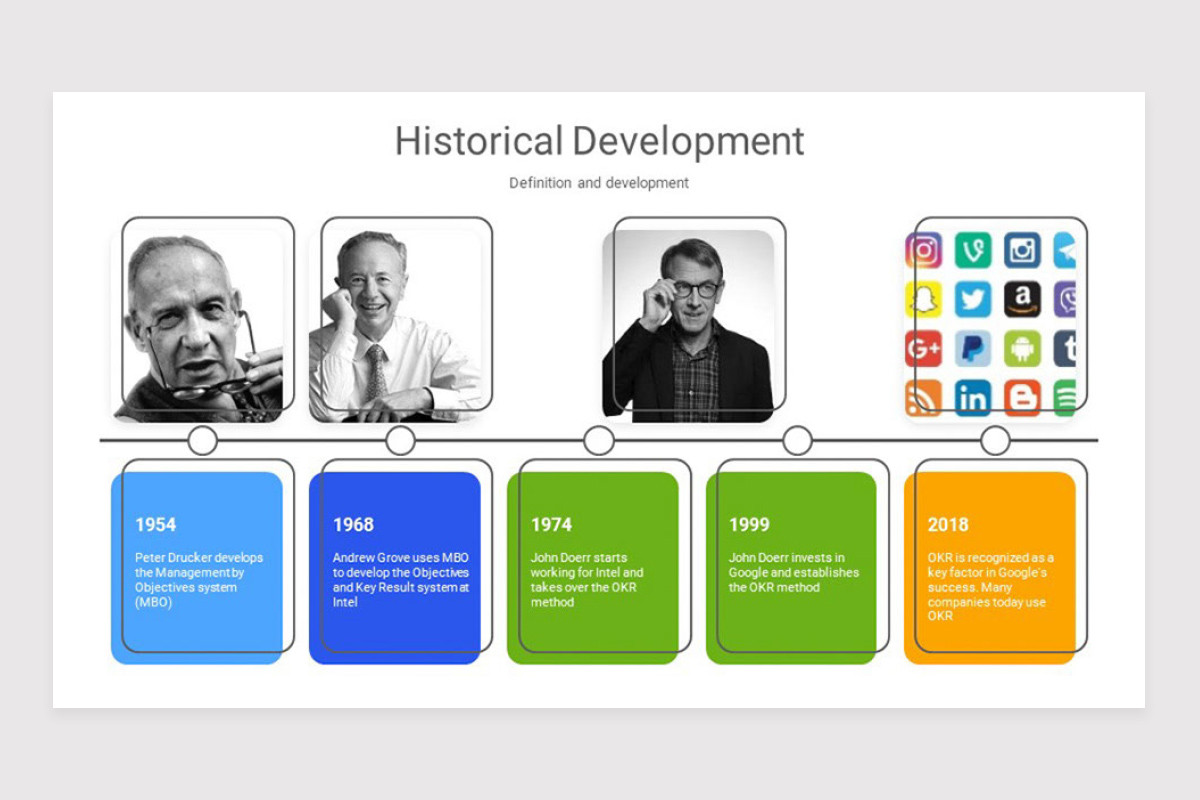Click the orange RSS feed icon
Screen dimensions: 1200x800
point(923,397)
